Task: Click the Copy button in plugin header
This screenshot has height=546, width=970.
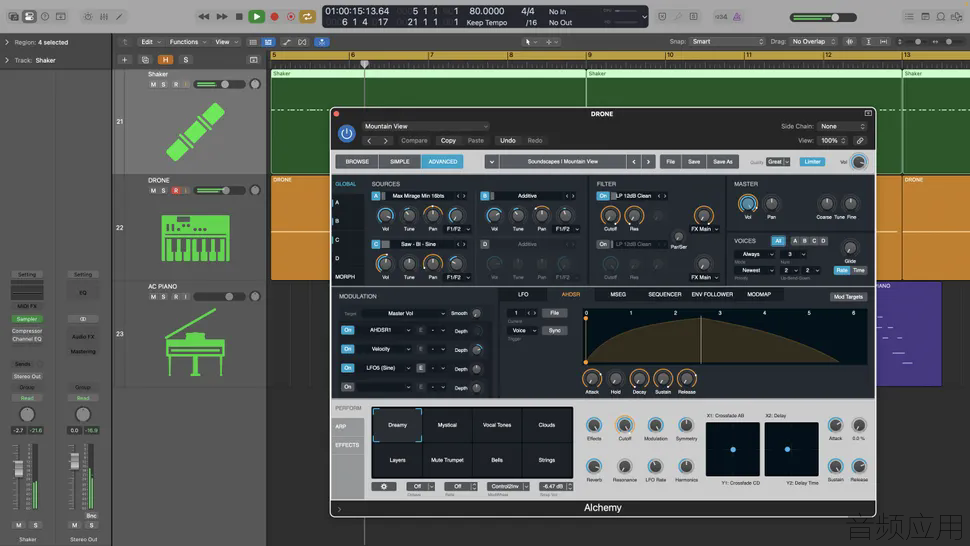Action: click(x=449, y=140)
